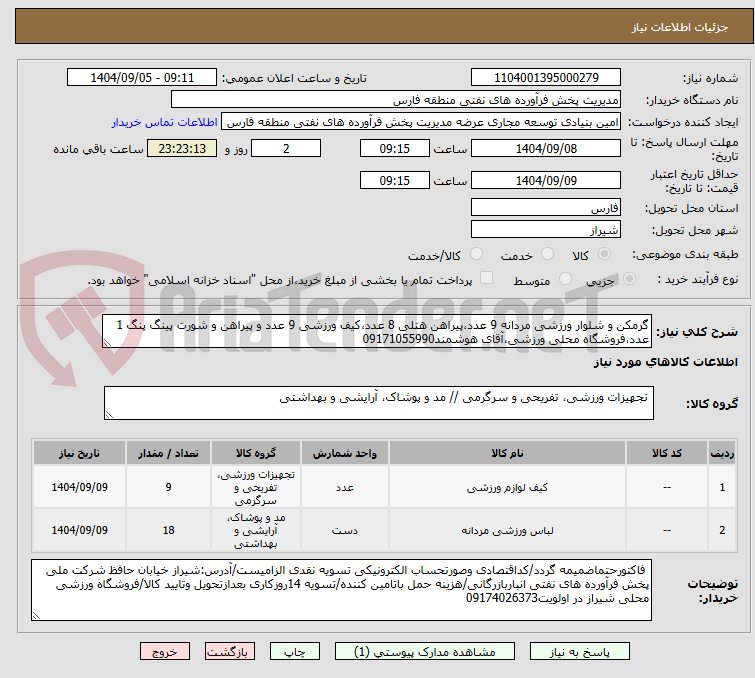Click resize handle of شرح کلی نیاز box

107,343
